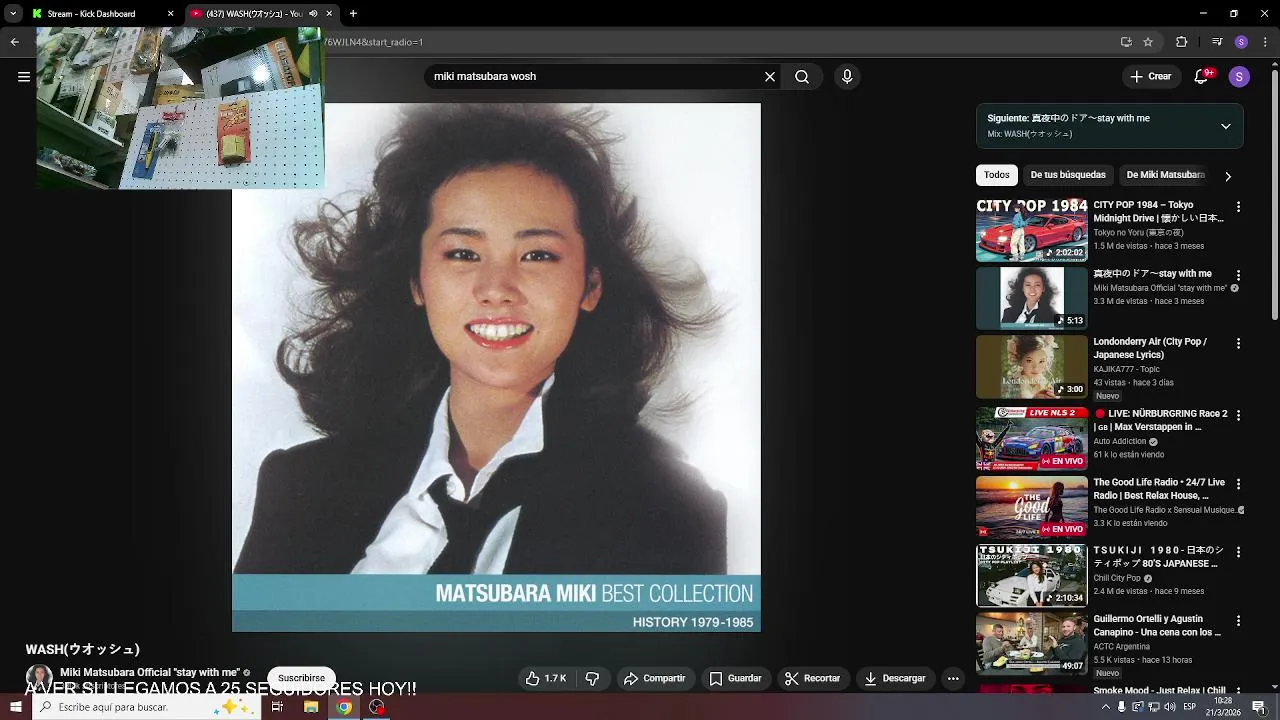Show more filter chips with right chevron

coord(1228,176)
